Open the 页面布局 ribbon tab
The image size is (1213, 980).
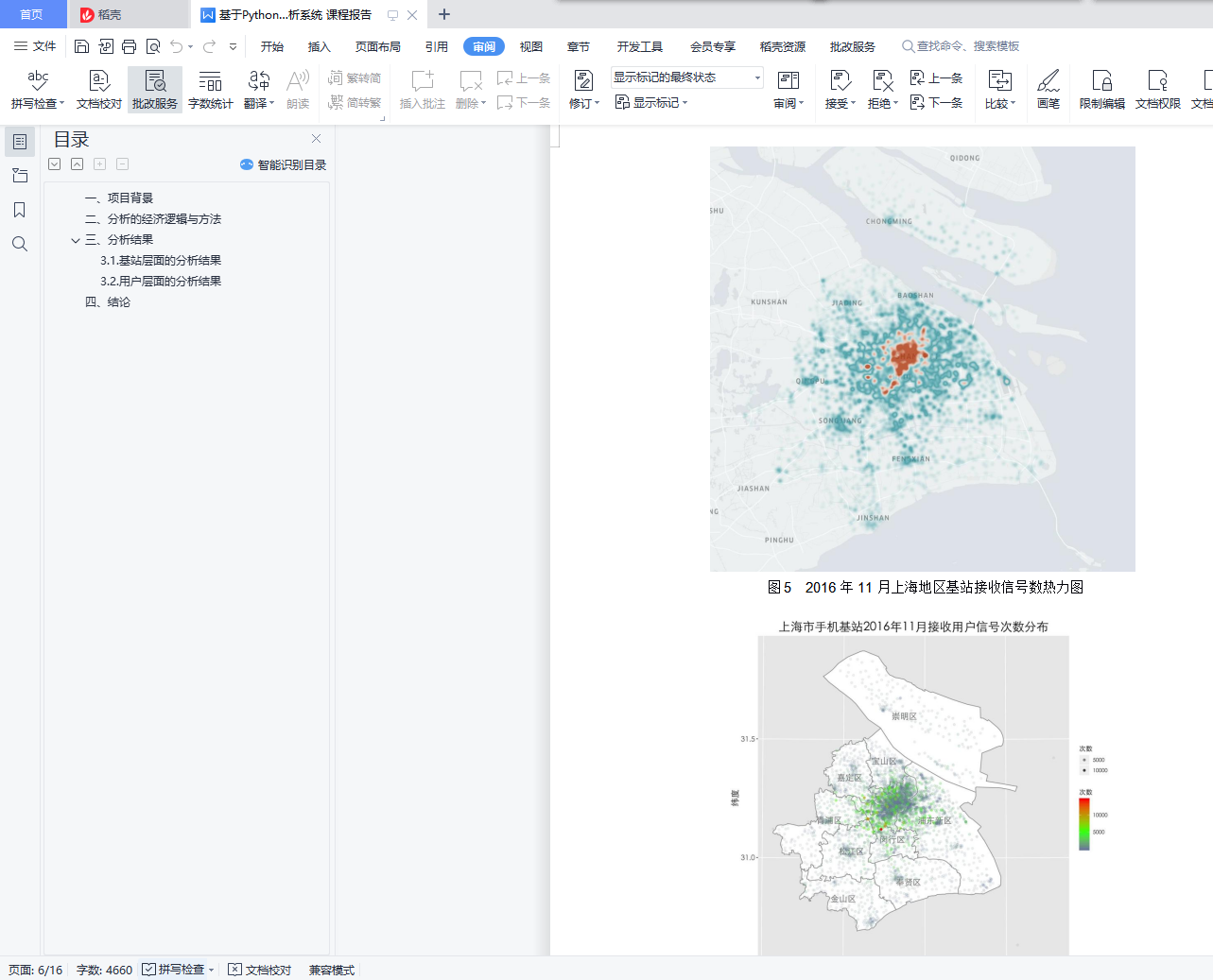pyautogui.click(x=377, y=46)
